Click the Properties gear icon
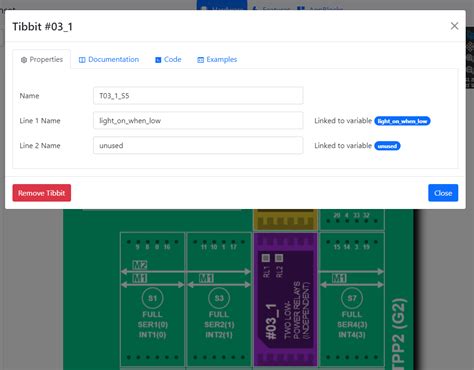This screenshot has width=474, height=370. [x=24, y=60]
